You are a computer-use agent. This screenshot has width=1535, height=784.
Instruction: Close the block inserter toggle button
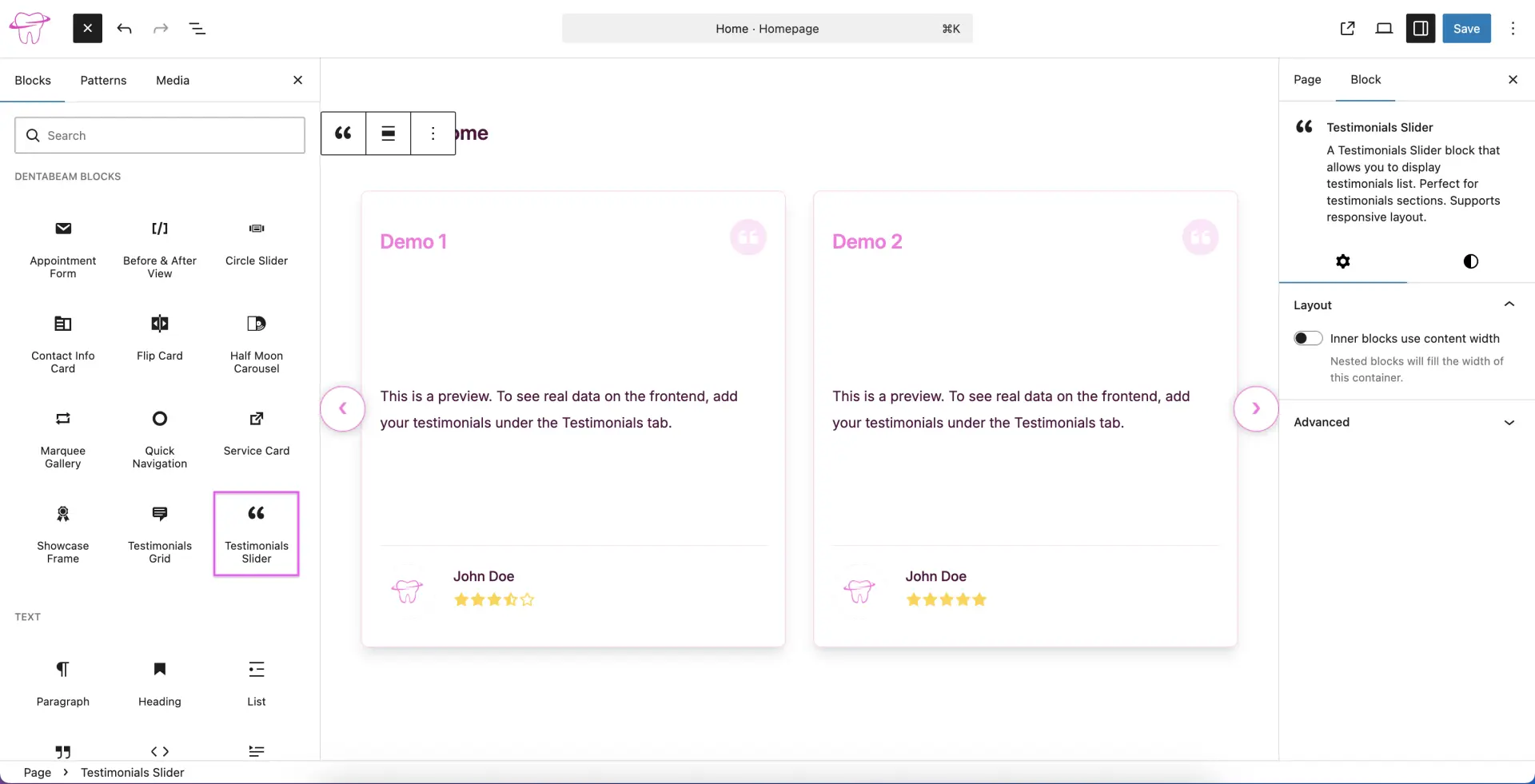tap(88, 29)
